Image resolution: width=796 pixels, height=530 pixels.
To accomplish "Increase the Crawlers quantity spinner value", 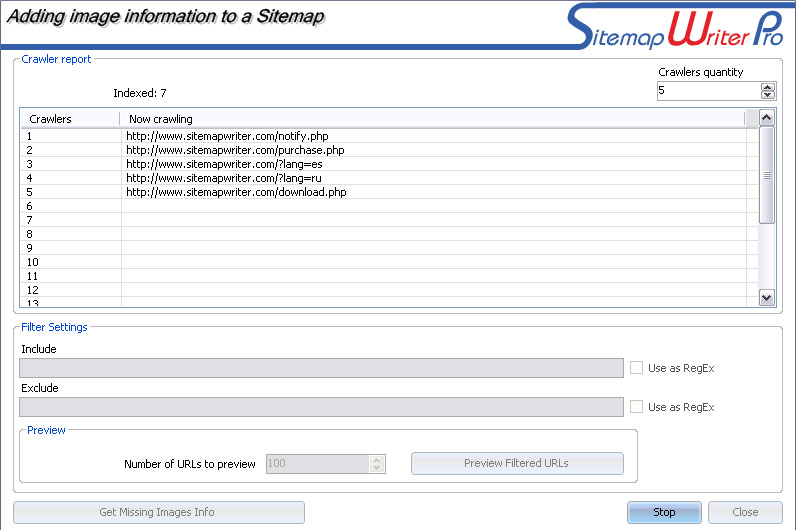I will tap(768, 87).
